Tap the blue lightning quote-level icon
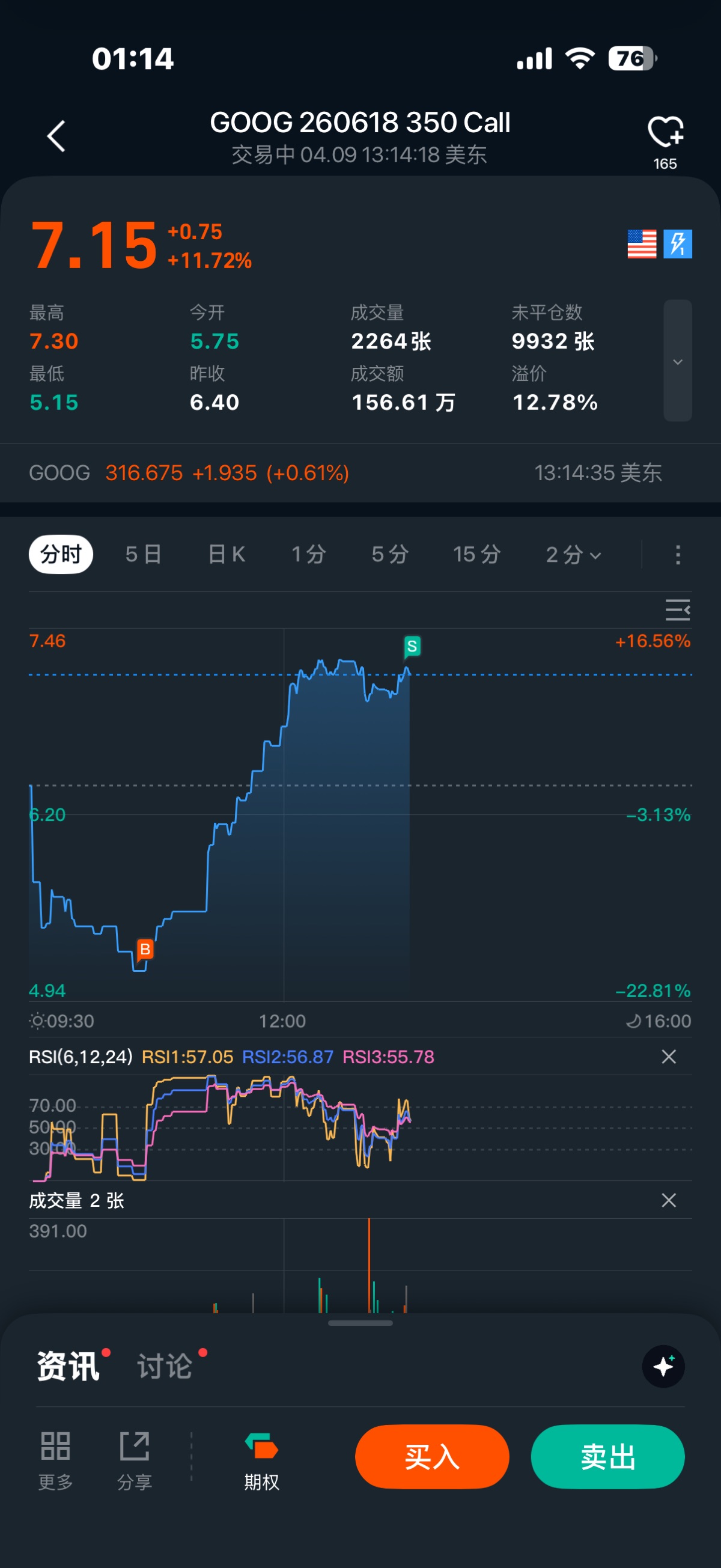721x1568 pixels. (678, 244)
